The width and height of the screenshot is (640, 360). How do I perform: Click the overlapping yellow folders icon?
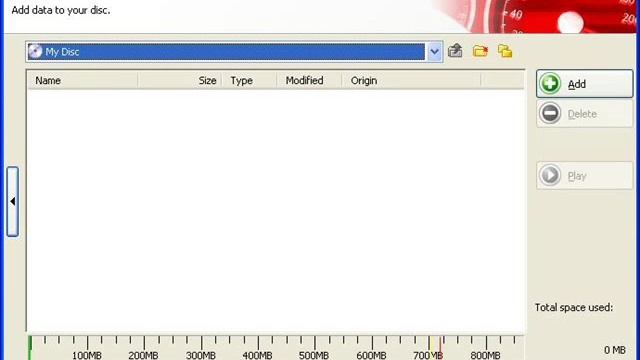pos(505,51)
